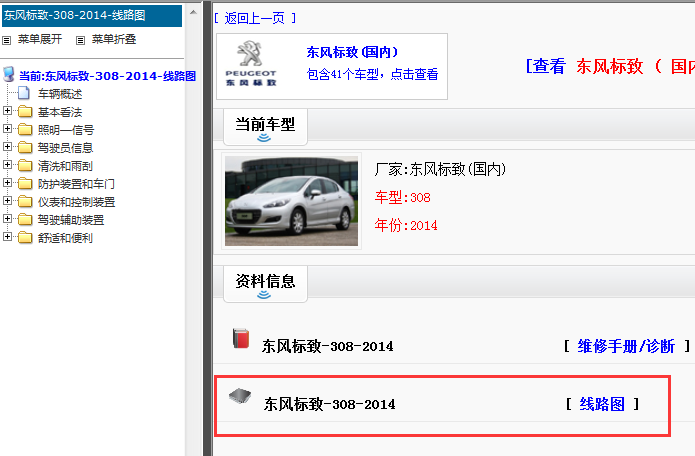Click the folder icon for 防护装置和车门
Screen dimensions: 695x456
pyautogui.click(x=25, y=183)
